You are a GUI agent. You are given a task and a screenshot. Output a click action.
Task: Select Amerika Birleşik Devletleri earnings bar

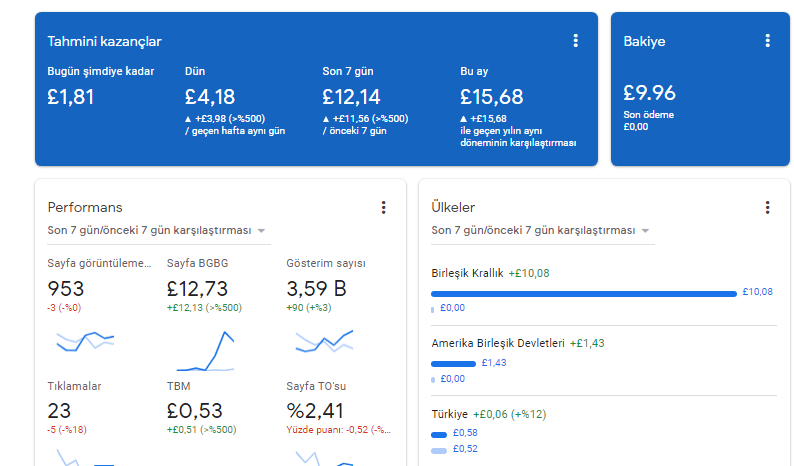(x=453, y=364)
